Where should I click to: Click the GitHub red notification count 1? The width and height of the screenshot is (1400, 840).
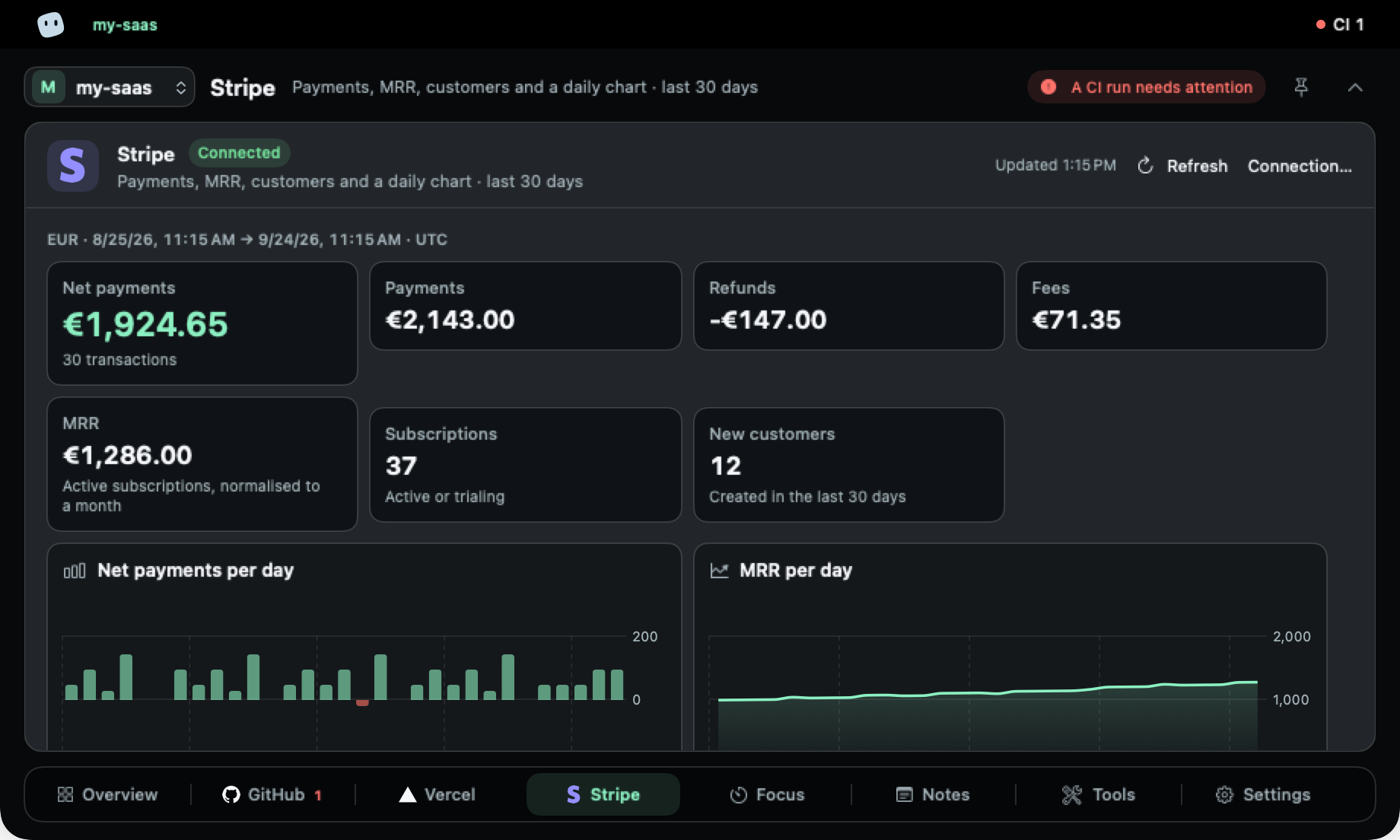click(x=318, y=795)
